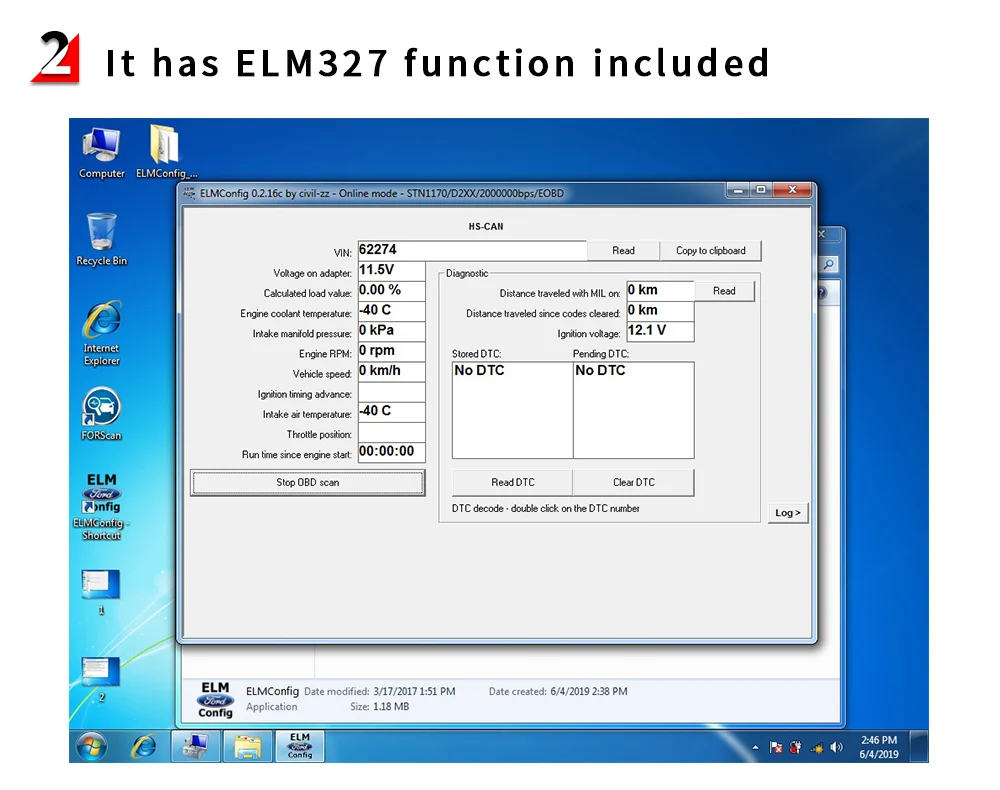1000x790 pixels.
Task: Open the ELMConfig - Shortcut desktop icon
Action: point(101,507)
